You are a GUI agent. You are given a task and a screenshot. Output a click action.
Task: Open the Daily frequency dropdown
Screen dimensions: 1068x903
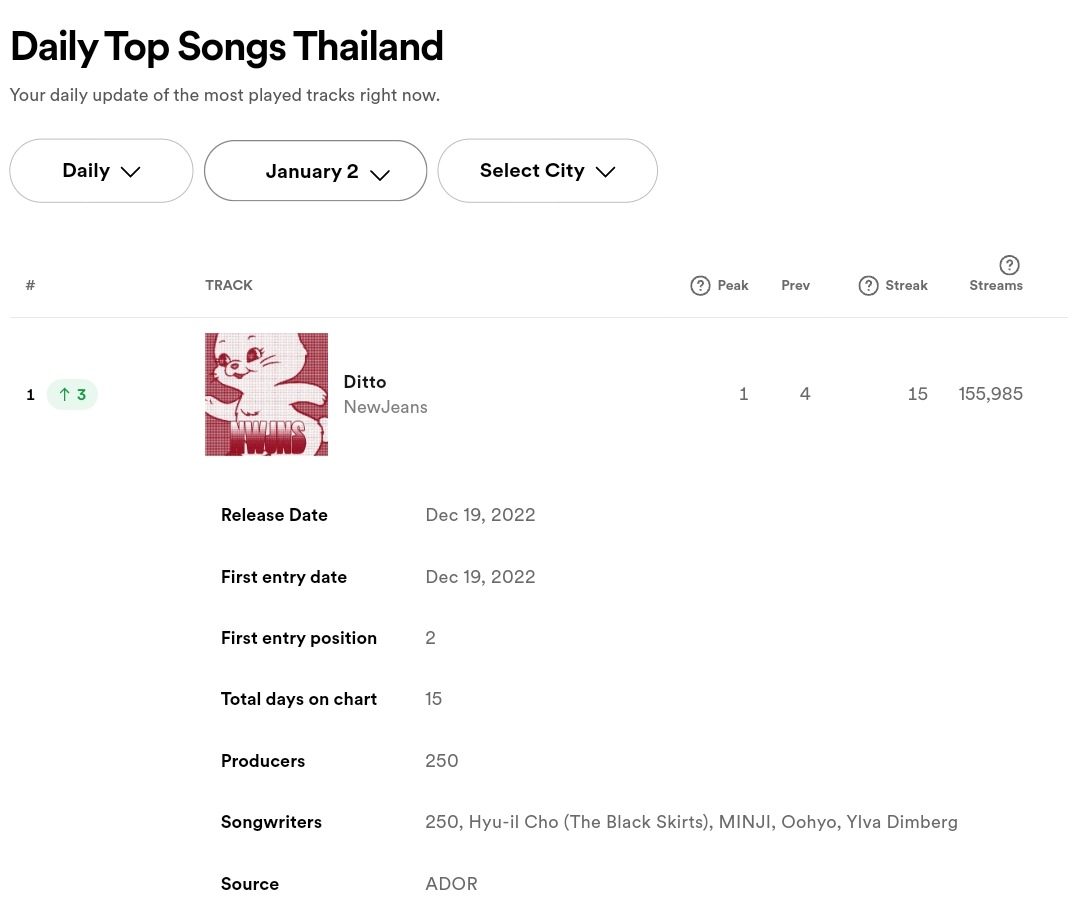pyautogui.click(x=101, y=171)
